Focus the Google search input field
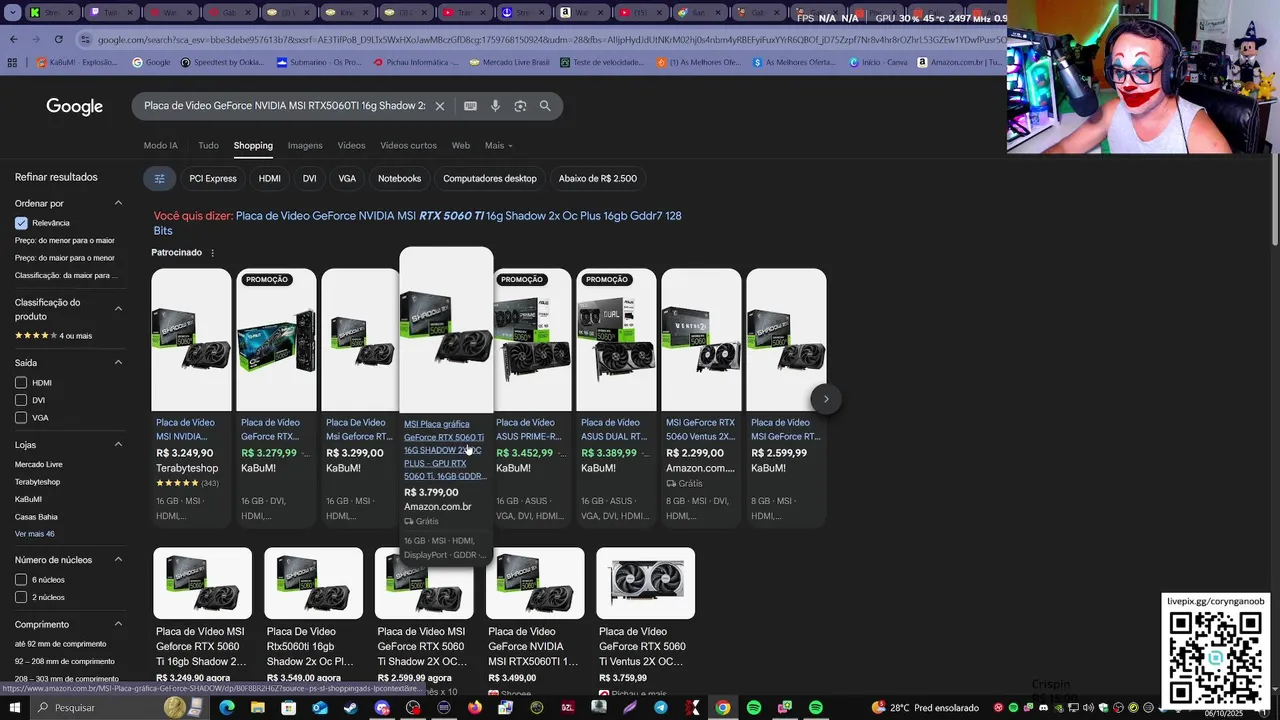 tap(284, 106)
